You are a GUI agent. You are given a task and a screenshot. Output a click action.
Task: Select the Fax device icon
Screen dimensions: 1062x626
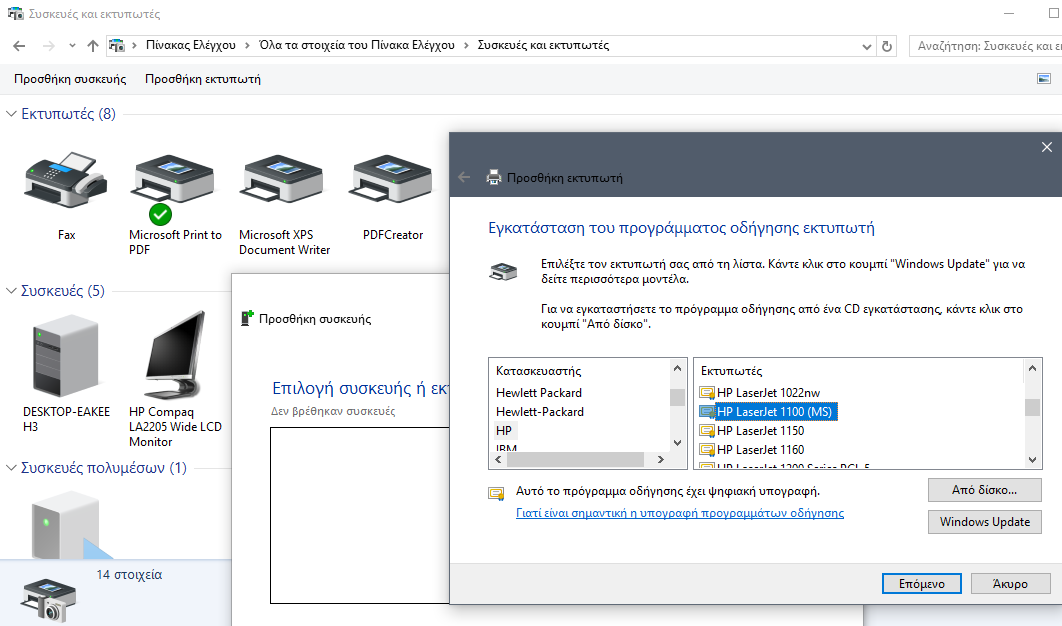pos(66,181)
